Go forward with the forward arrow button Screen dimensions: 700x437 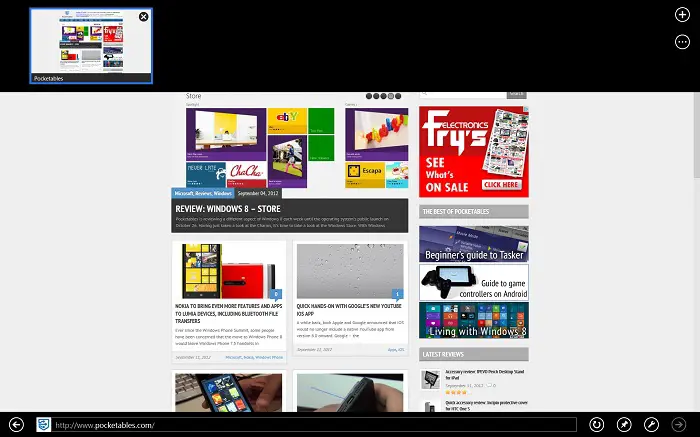point(679,425)
